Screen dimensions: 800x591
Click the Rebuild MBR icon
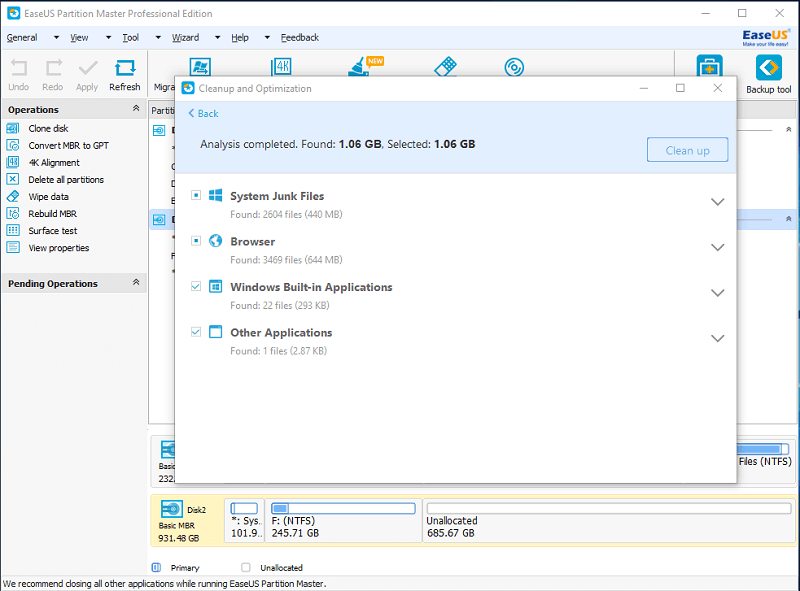click(x=13, y=213)
